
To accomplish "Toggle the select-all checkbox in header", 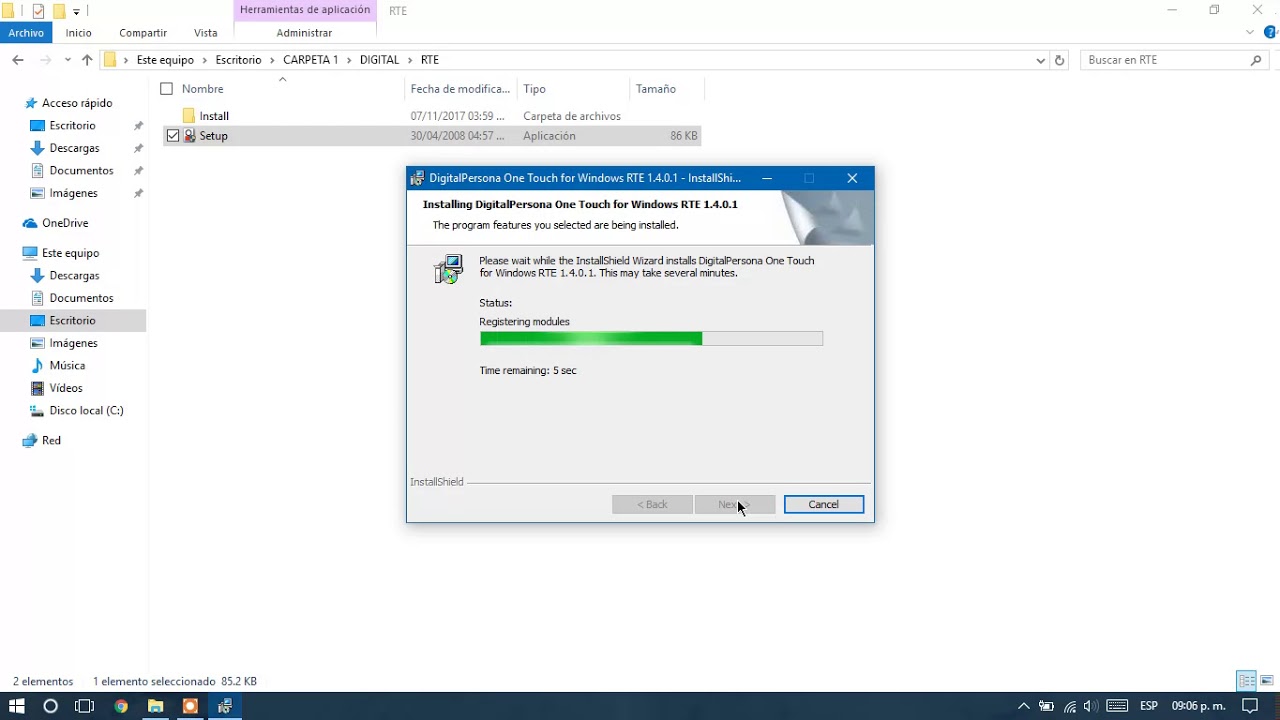I will (166, 89).
